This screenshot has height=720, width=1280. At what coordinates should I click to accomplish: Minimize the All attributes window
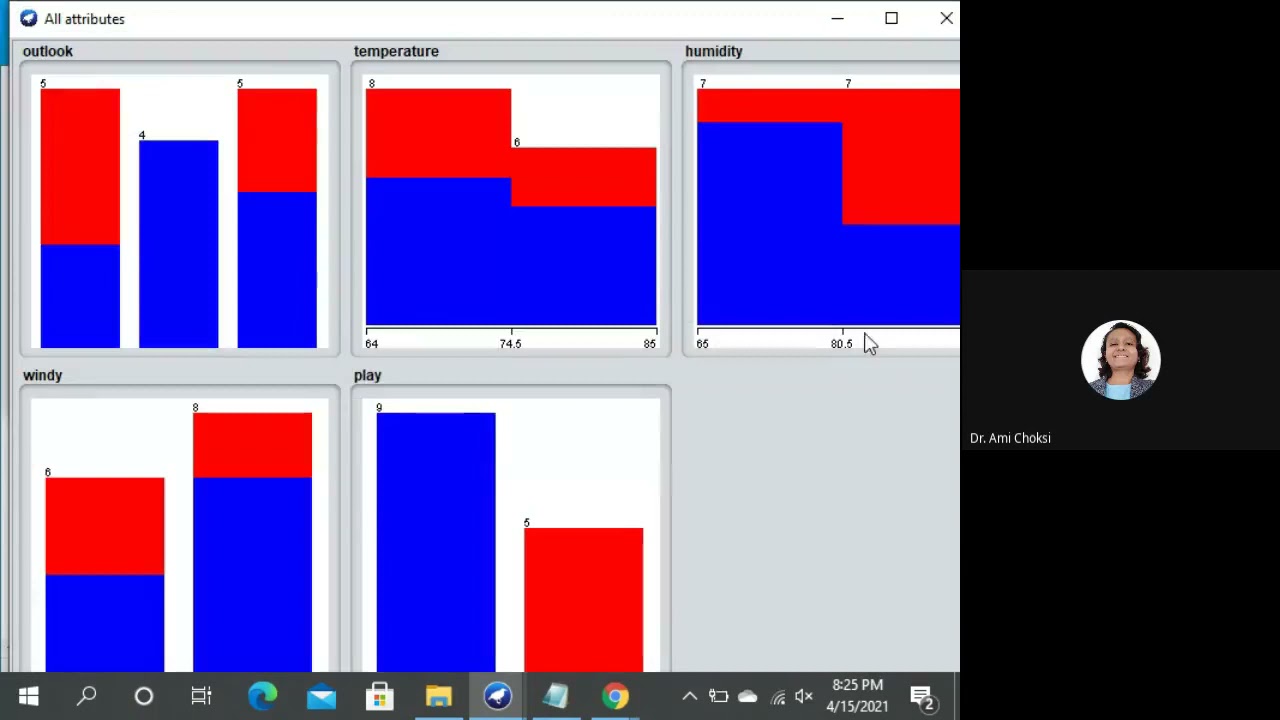coord(837,18)
